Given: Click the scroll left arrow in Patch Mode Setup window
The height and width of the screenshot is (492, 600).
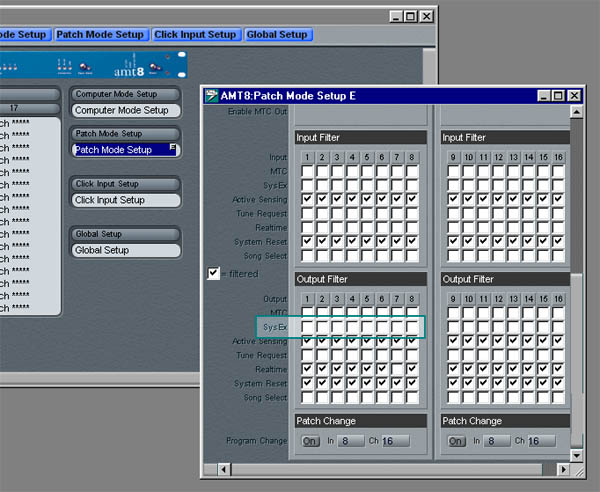Looking at the screenshot, I should tap(224, 469).
